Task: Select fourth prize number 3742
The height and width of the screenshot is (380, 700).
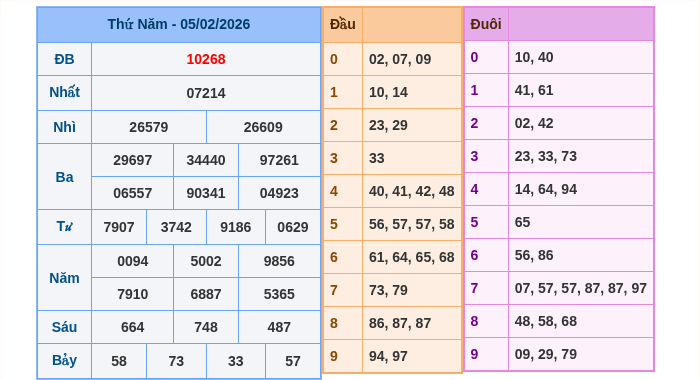Action: [176, 227]
